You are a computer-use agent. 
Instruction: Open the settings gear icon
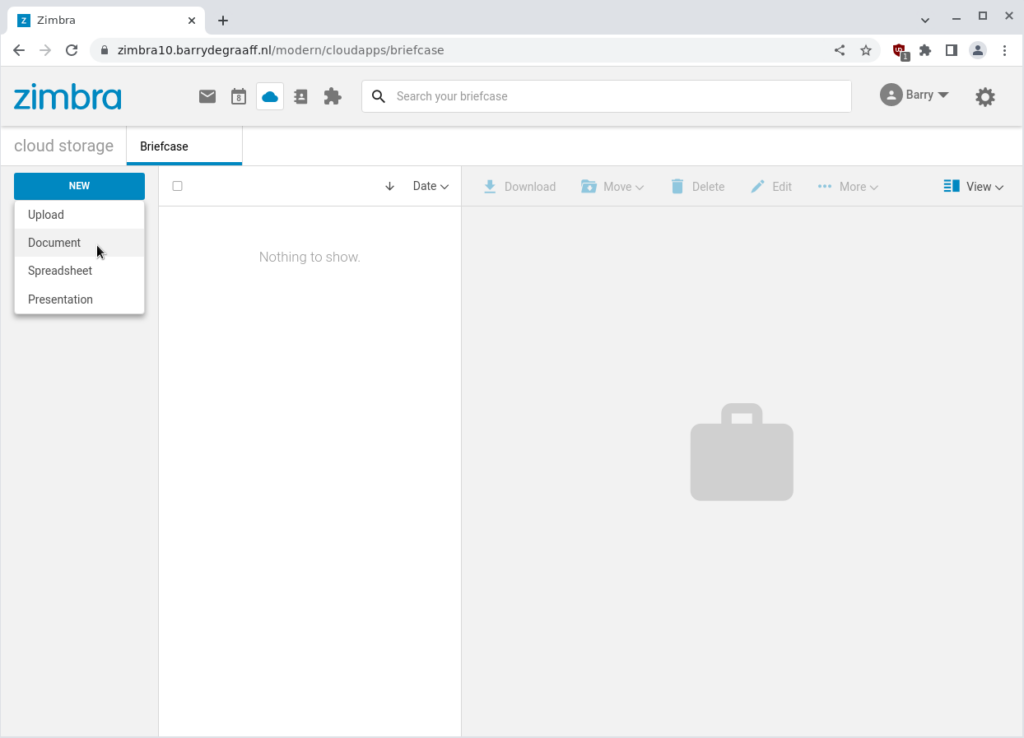point(985,97)
